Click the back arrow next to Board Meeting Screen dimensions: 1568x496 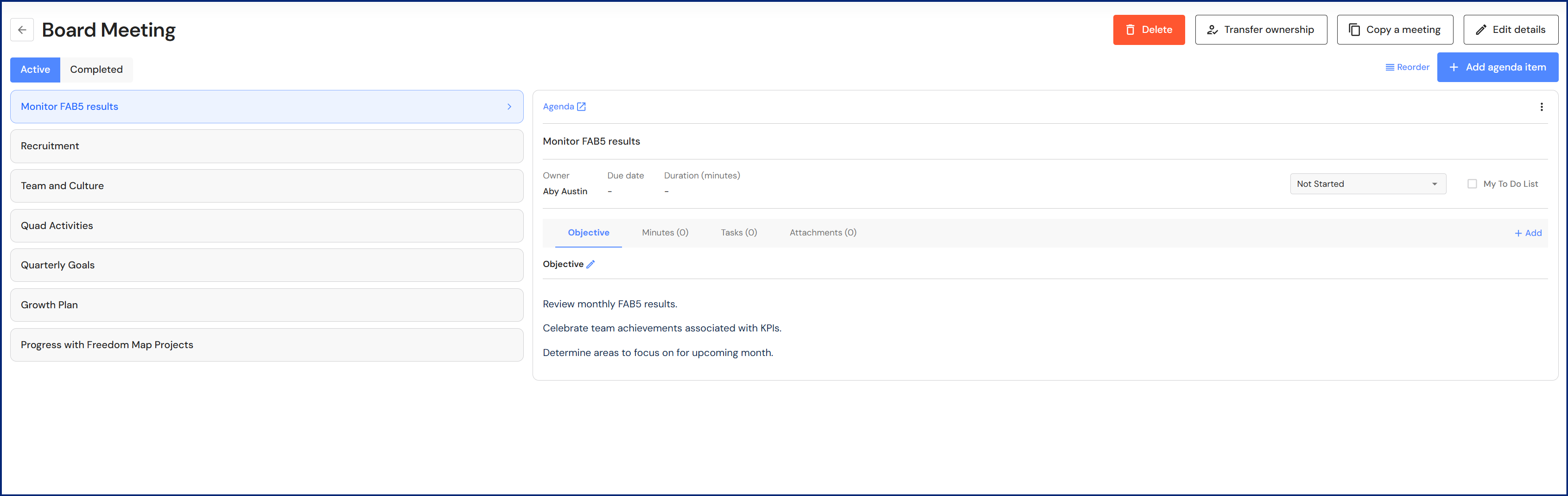22,30
